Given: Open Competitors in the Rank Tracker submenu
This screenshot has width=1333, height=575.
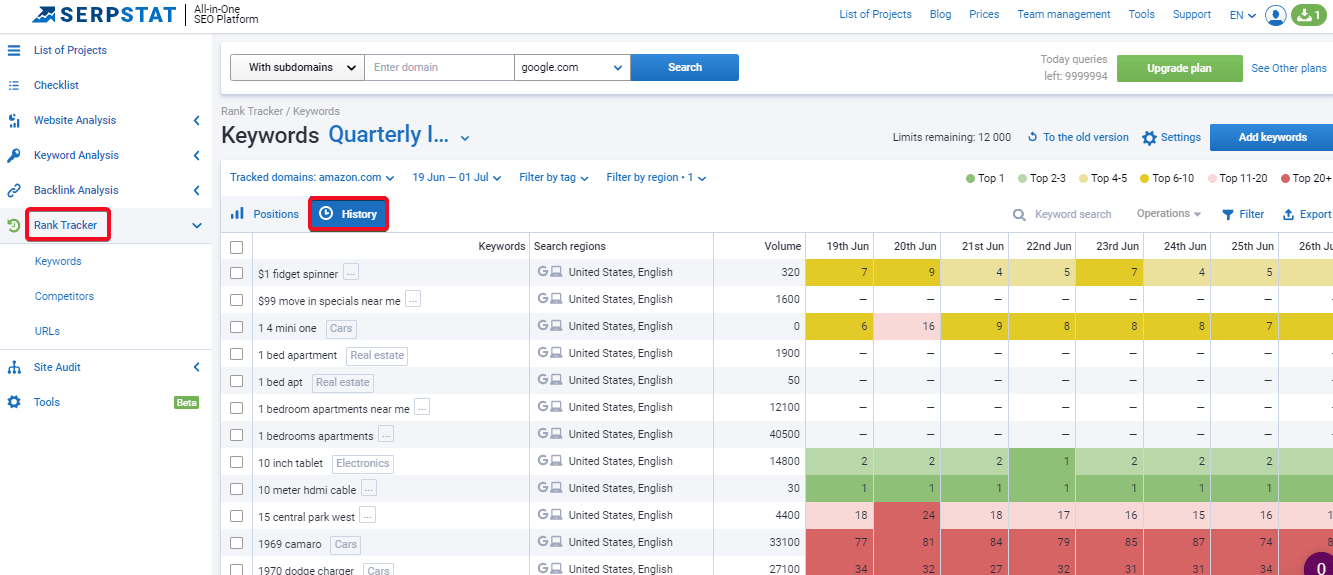Looking at the screenshot, I should coord(64,296).
